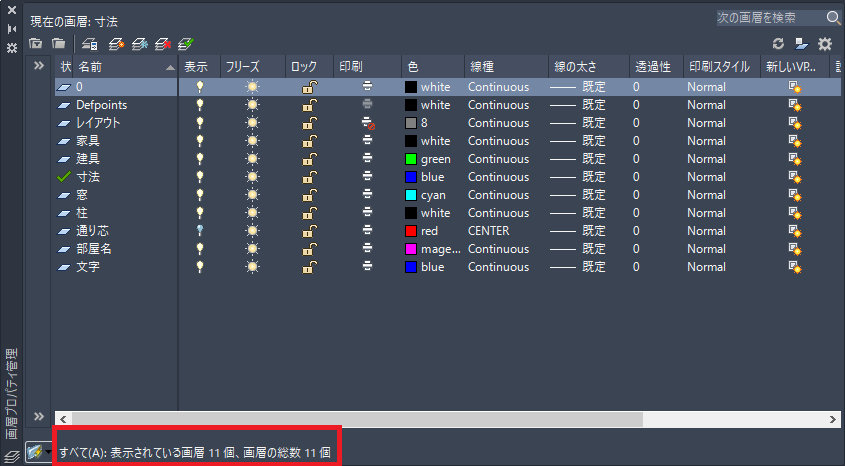845x466 pixels.
Task: Sort by フリーズ column header
Action: [x=252, y=67]
